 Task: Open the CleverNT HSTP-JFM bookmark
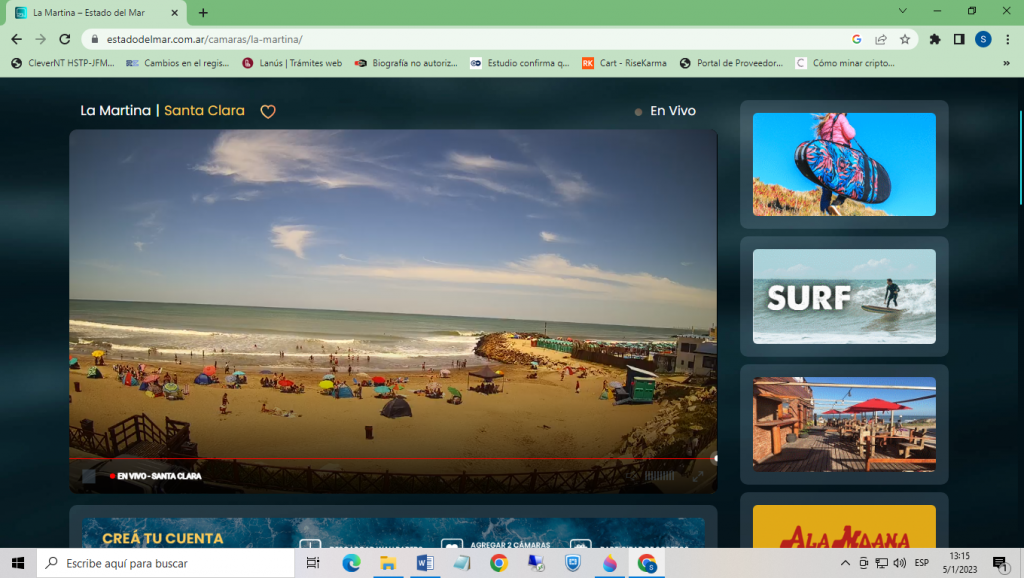tap(63, 63)
